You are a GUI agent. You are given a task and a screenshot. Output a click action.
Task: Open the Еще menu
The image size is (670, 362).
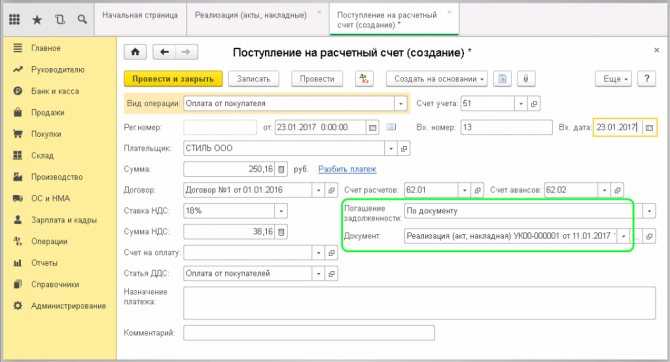tap(613, 79)
